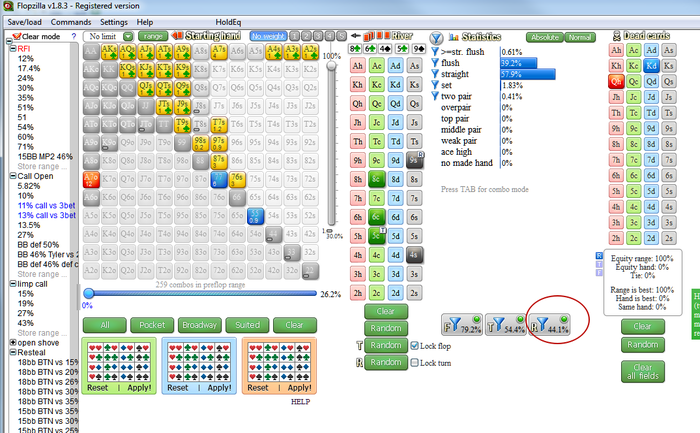Click the vertical 100% weight slider handle
The image size is (700, 433).
tap(331, 66)
